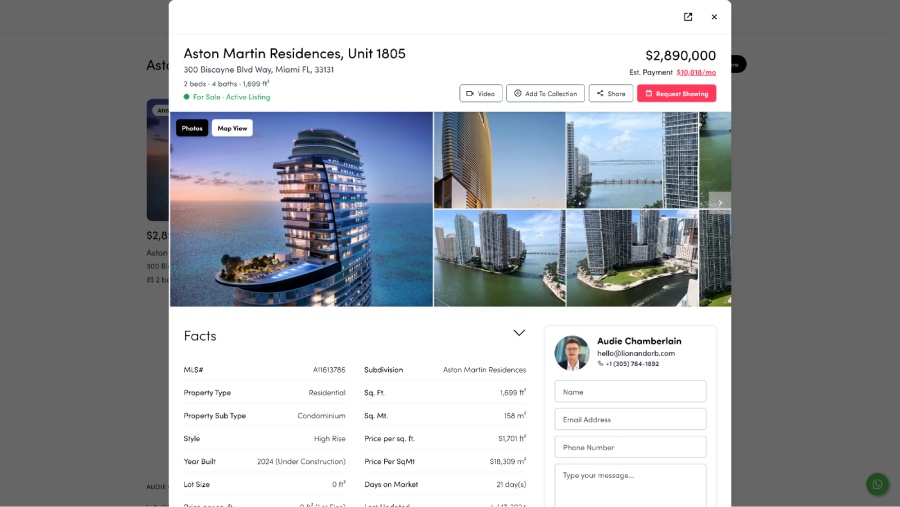The width and height of the screenshot is (900, 507).
Task: Share this property listing
Action: pos(610,93)
